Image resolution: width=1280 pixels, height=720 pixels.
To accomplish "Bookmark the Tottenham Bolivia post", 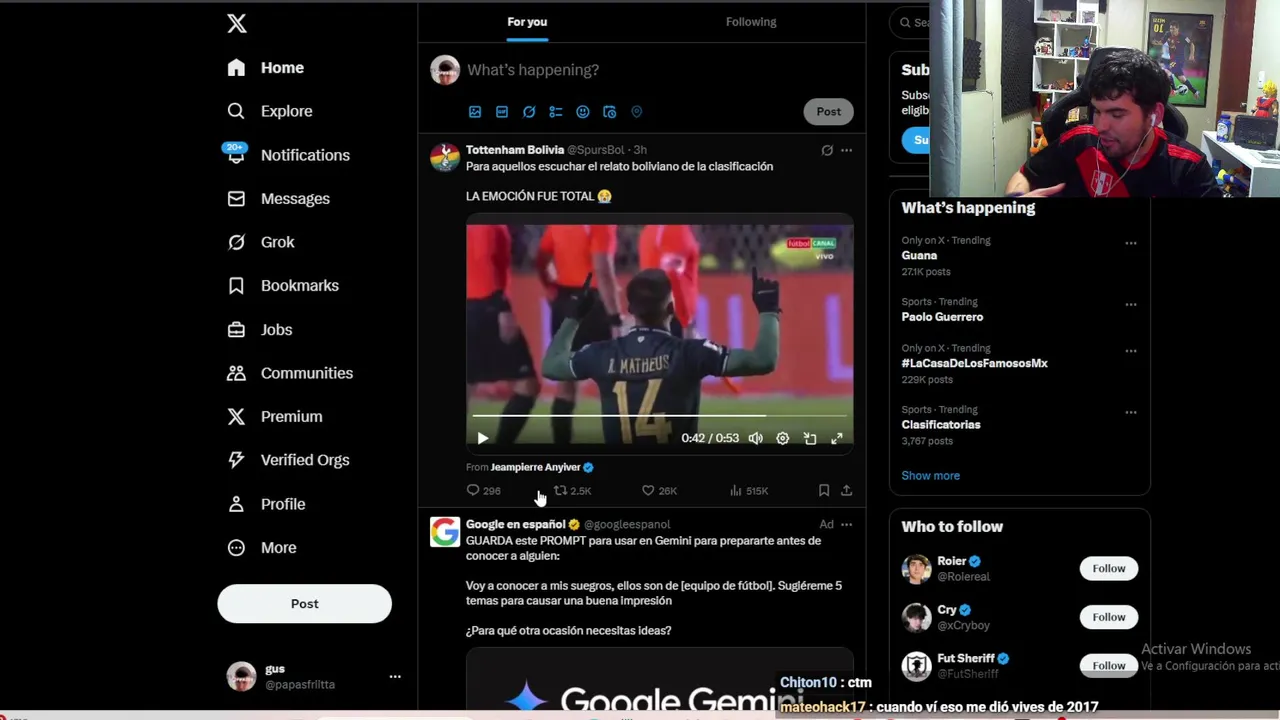I will (824, 490).
